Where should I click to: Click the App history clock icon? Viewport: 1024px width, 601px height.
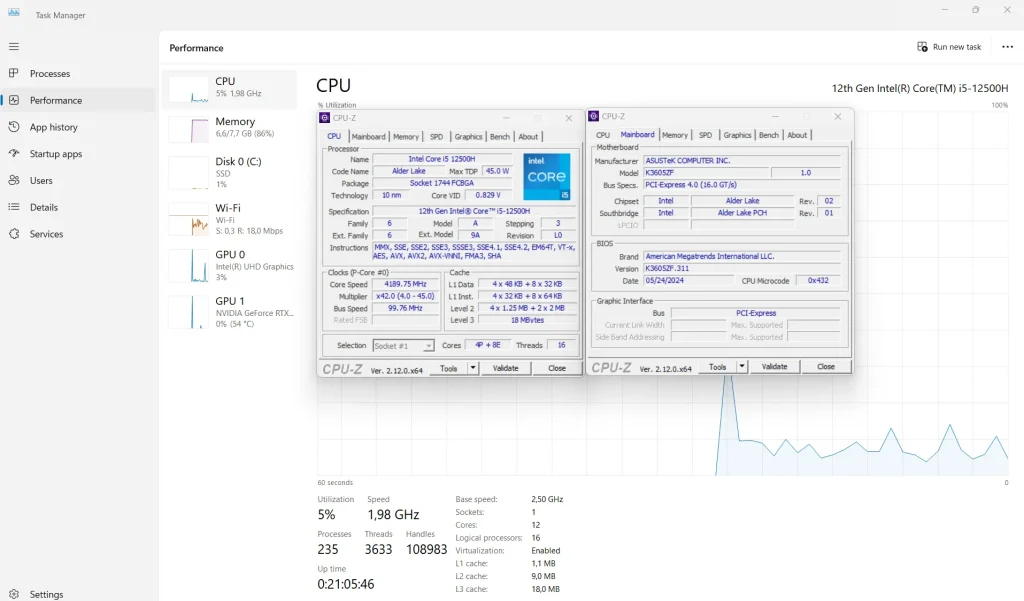(14, 127)
